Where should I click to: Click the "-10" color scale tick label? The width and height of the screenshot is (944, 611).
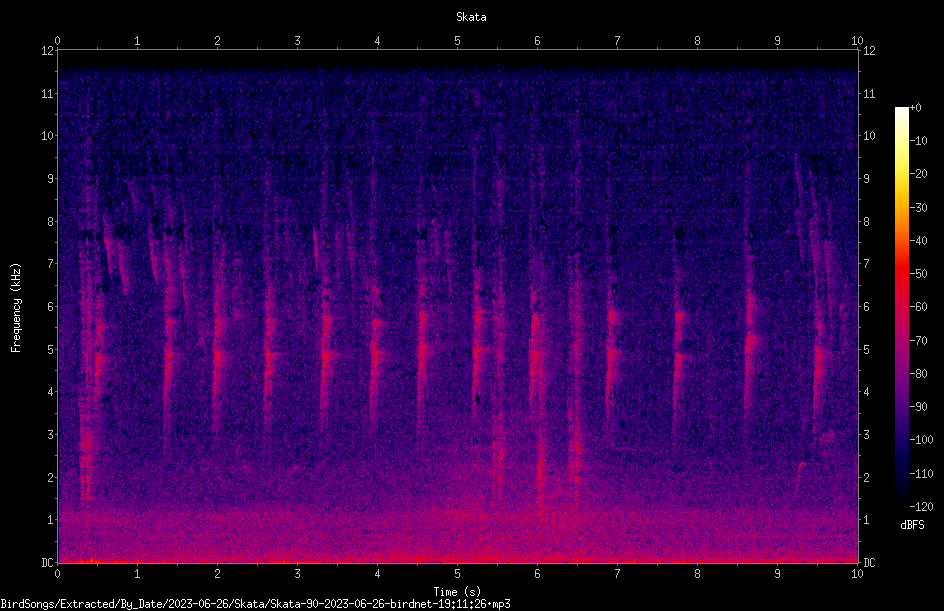click(918, 141)
